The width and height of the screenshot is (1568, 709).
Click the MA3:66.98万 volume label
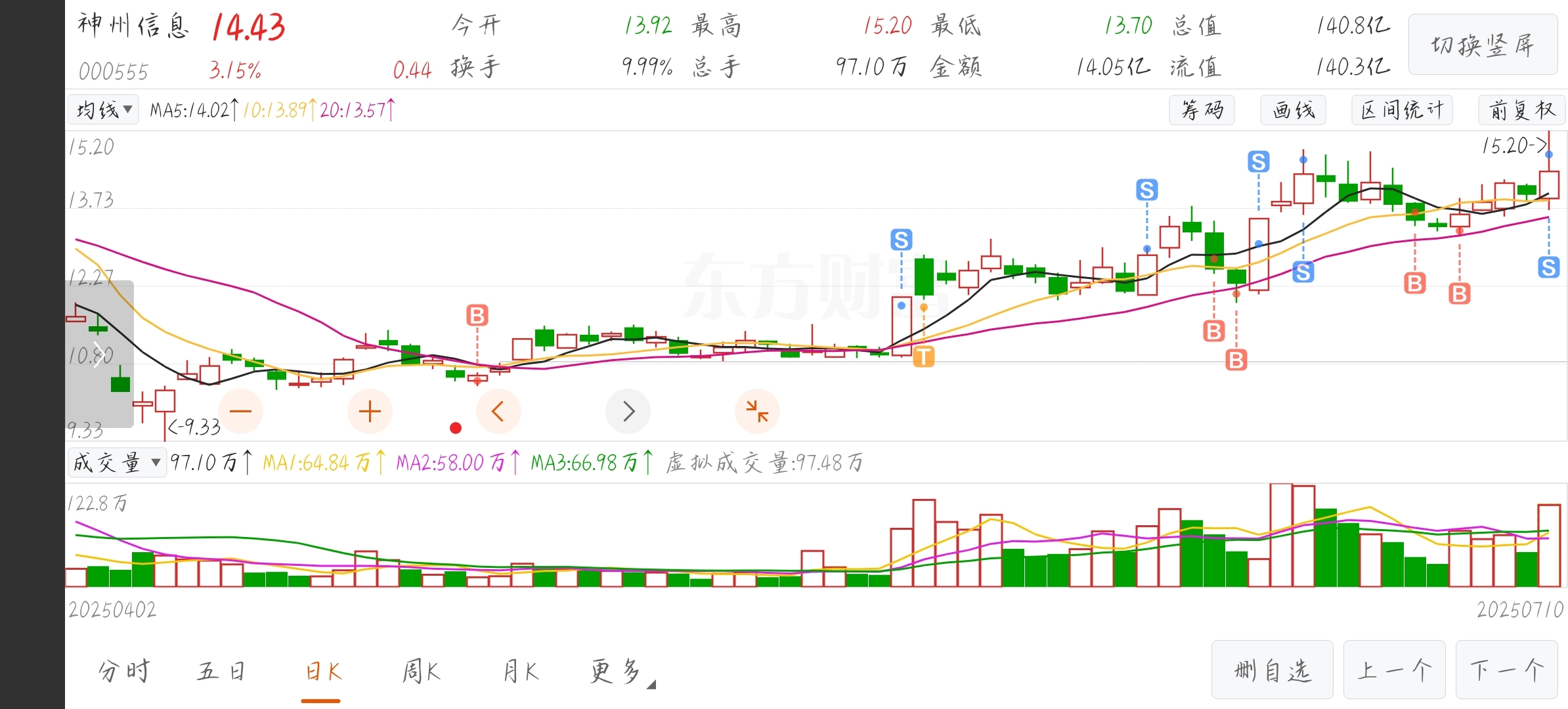coord(592,463)
